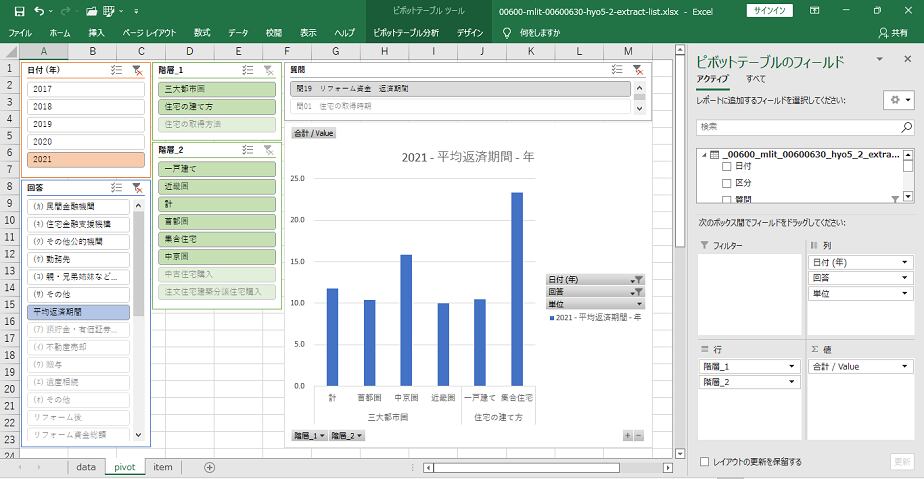
Task: Enable レイアウトの更新を保留する checkbox
Action: point(705,462)
